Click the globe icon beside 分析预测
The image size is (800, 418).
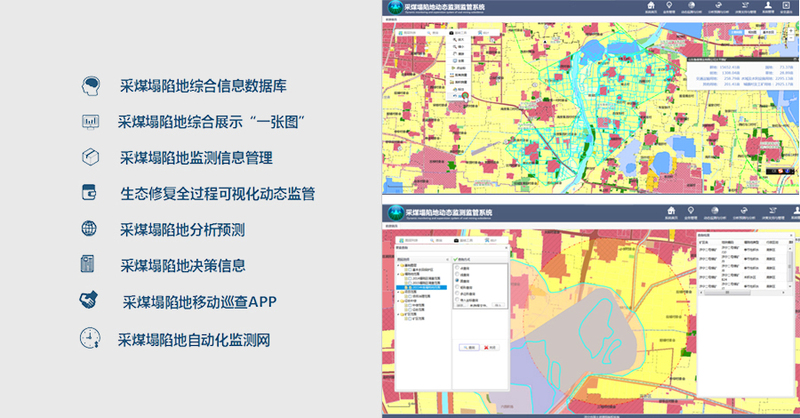[x=90, y=229]
